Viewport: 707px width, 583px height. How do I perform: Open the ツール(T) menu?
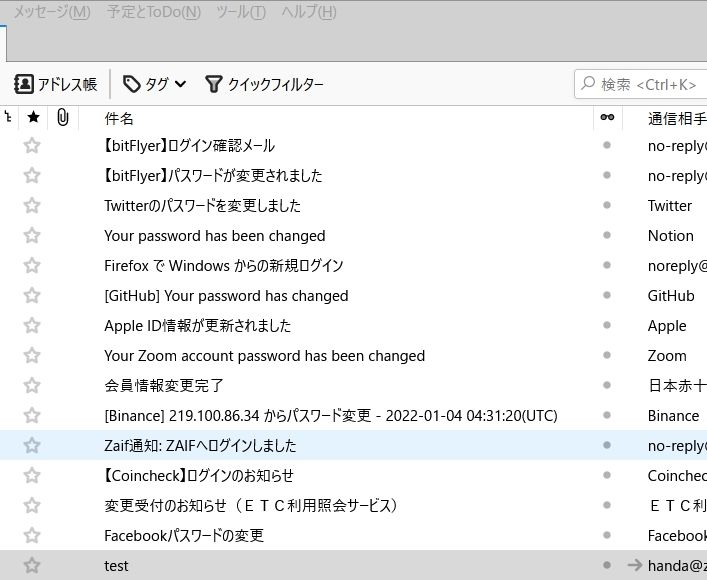coord(241,12)
